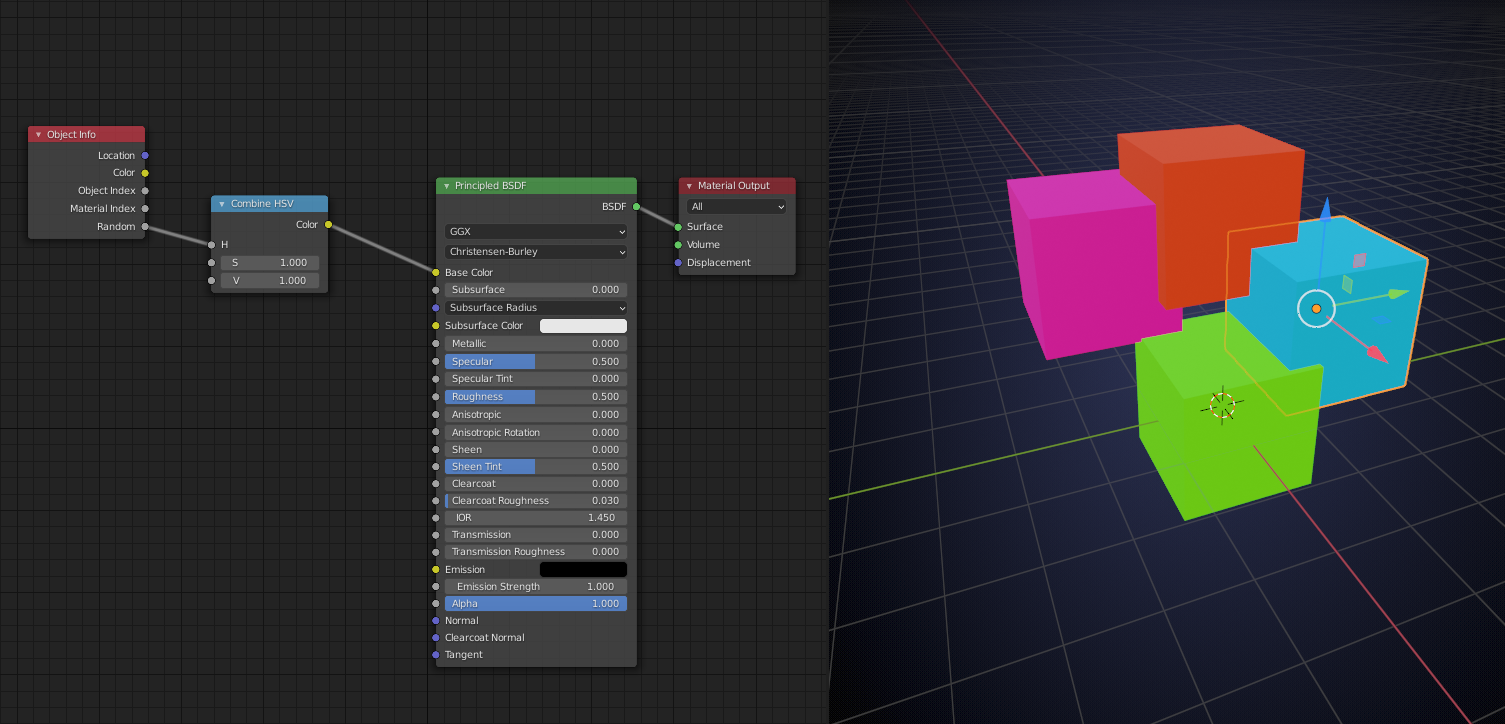Click the Subsurface Color input socket
Screen dimensions: 1505x724
pyautogui.click(x=436, y=326)
